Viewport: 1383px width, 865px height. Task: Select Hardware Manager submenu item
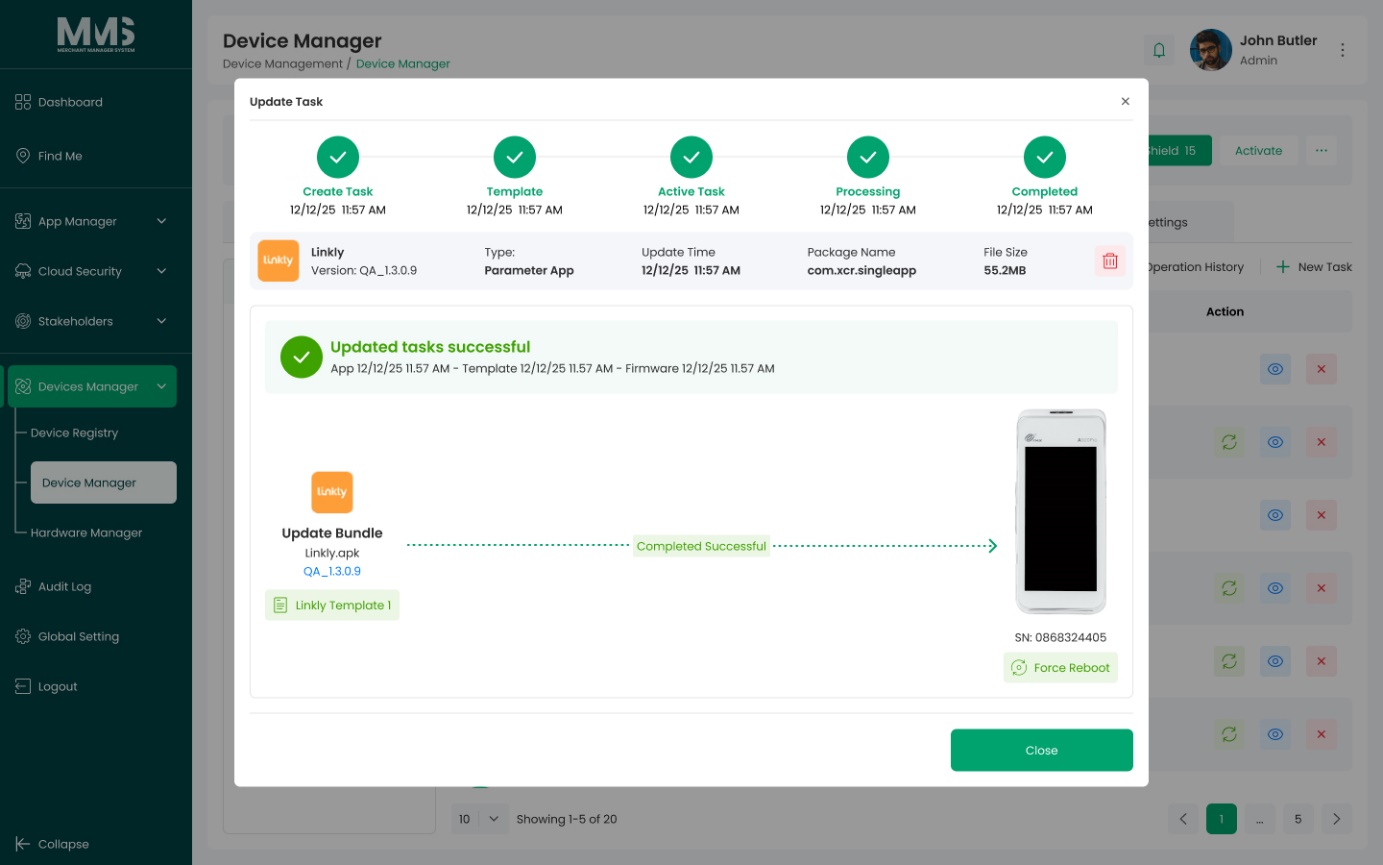pyautogui.click(x=86, y=533)
